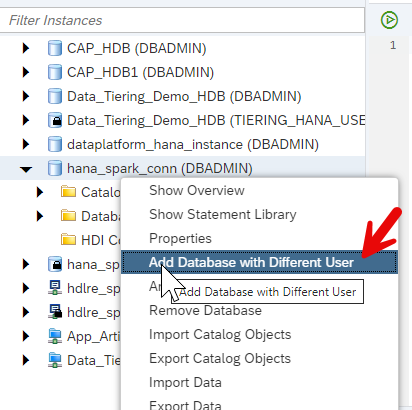Select hana_spark_conn (DBADMIN) row text

coord(160,168)
